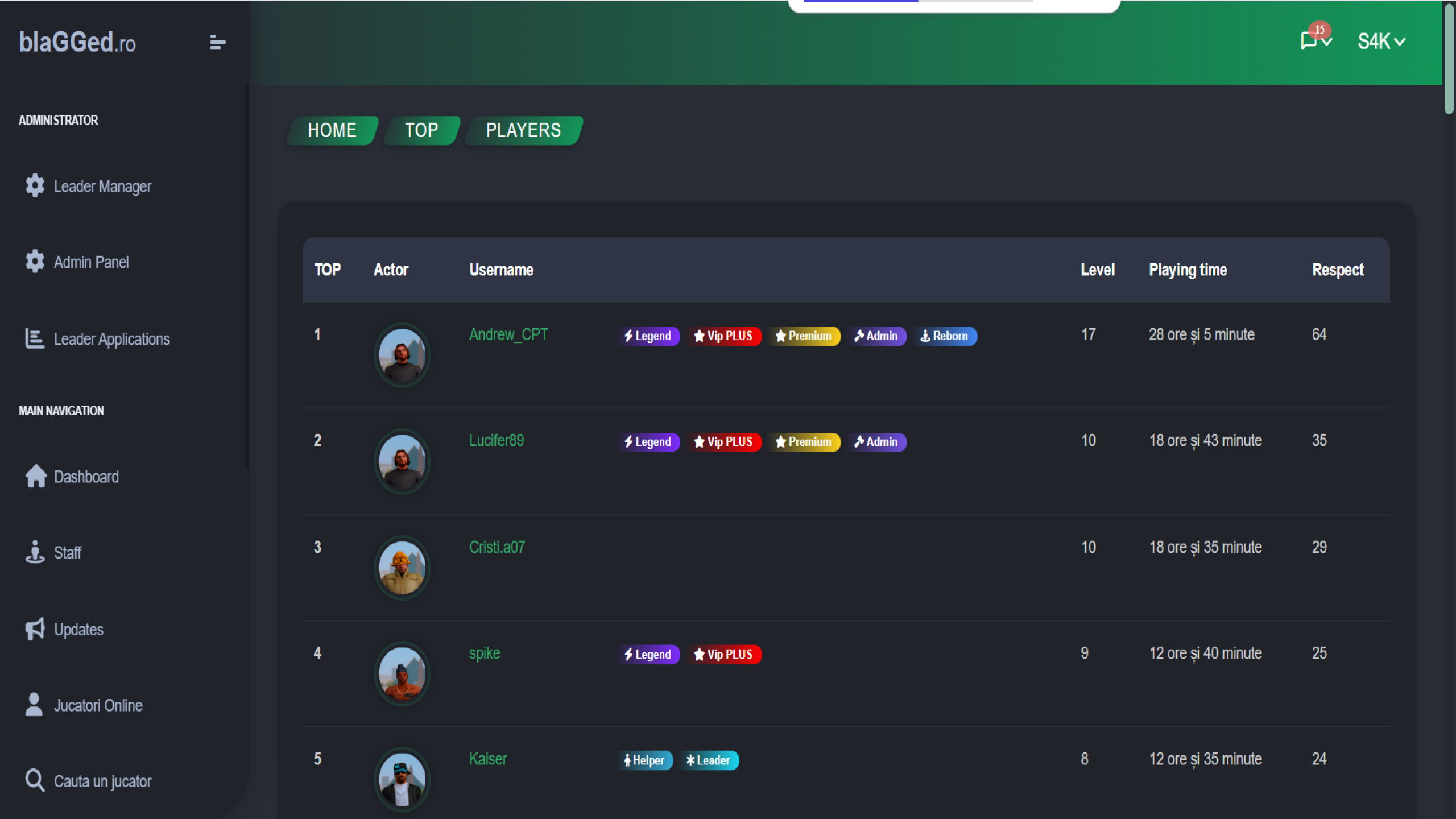Click the blaGGed.ro logo

point(77,43)
